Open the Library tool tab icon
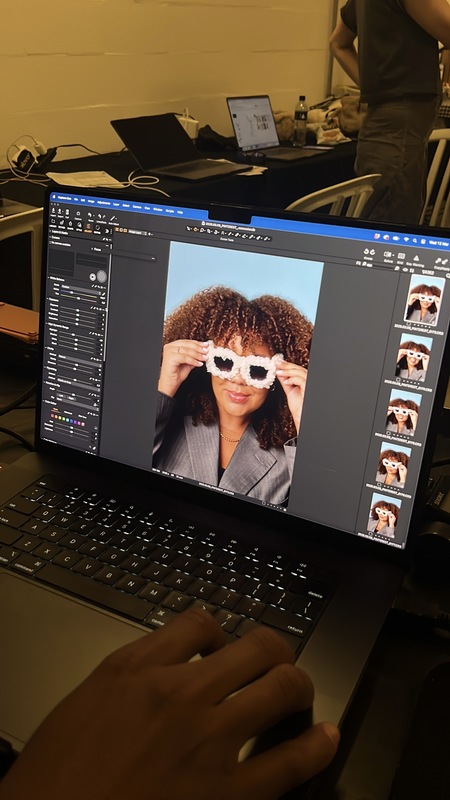This screenshot has width=450, height=800. point(53,221)
